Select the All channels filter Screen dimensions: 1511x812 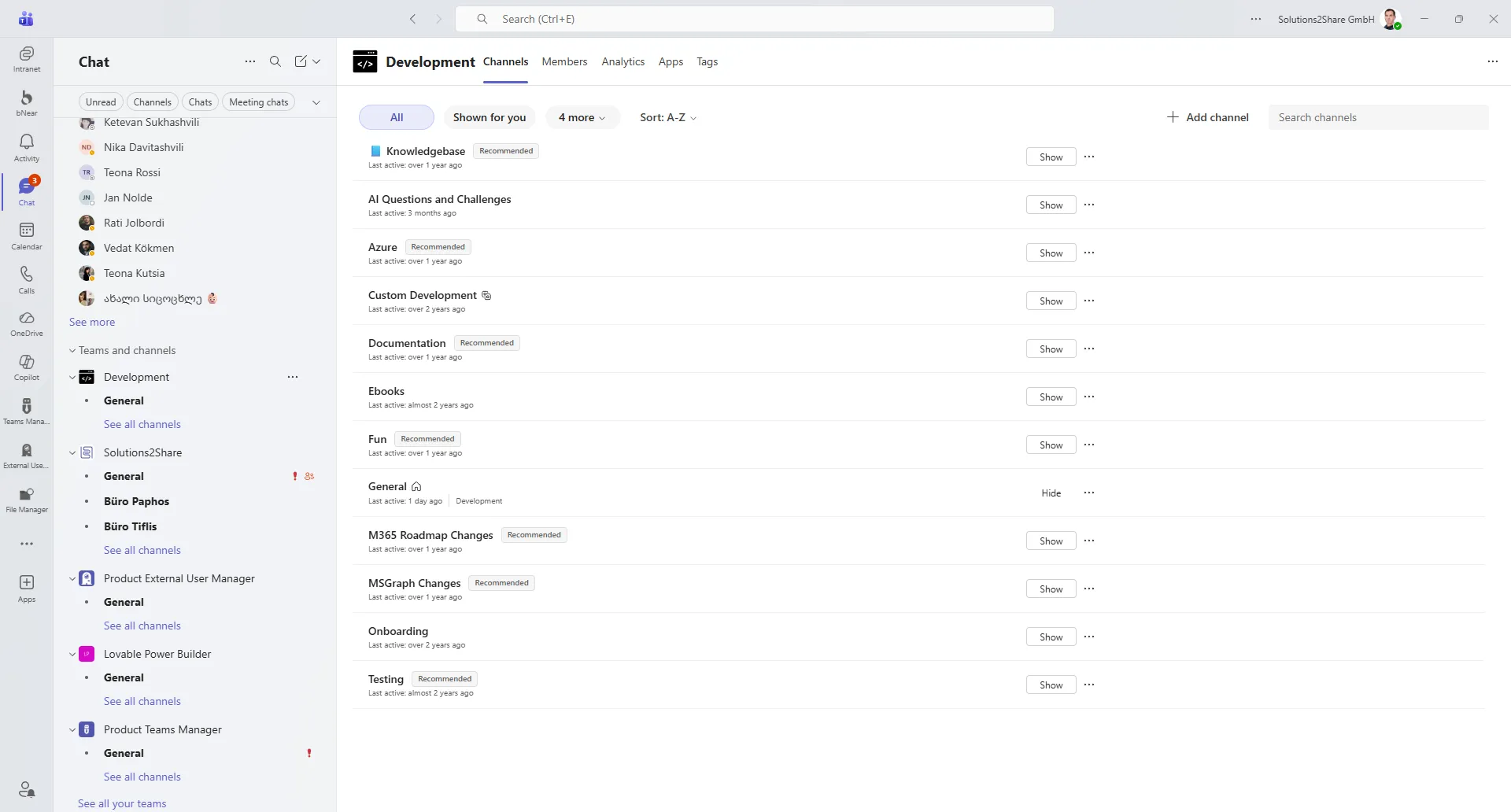point(397,117)
